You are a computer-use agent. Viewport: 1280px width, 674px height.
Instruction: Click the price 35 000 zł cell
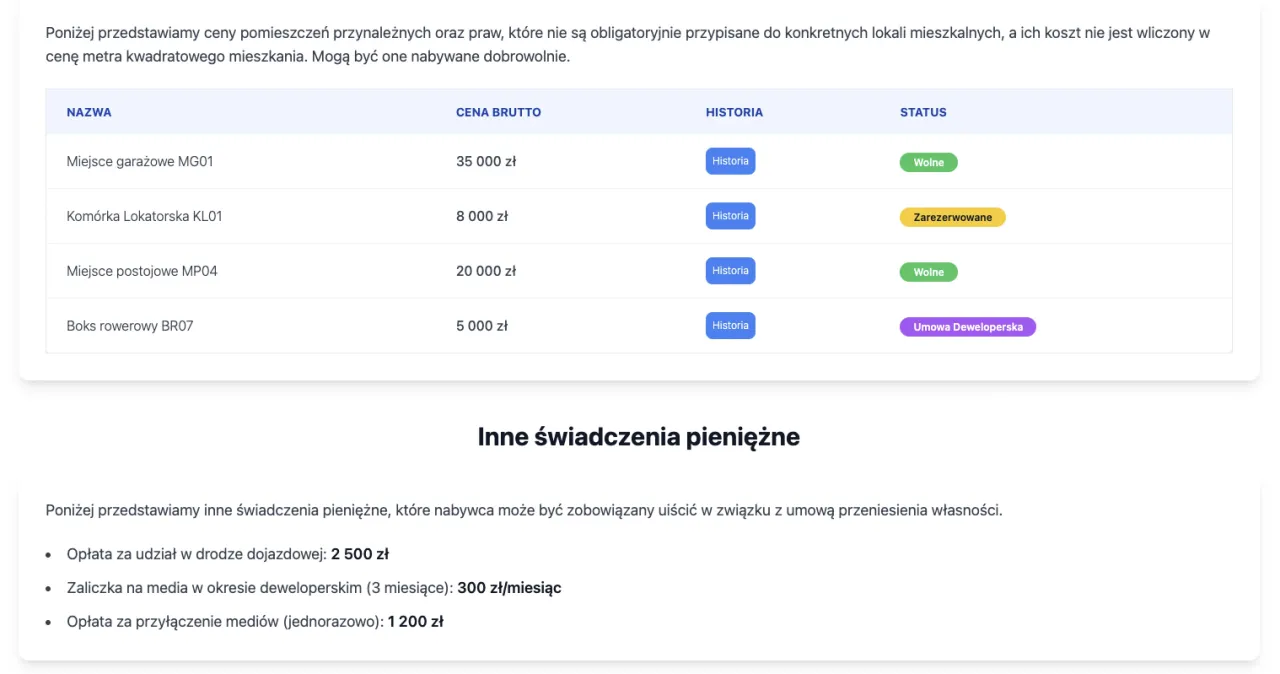(486, 160)
